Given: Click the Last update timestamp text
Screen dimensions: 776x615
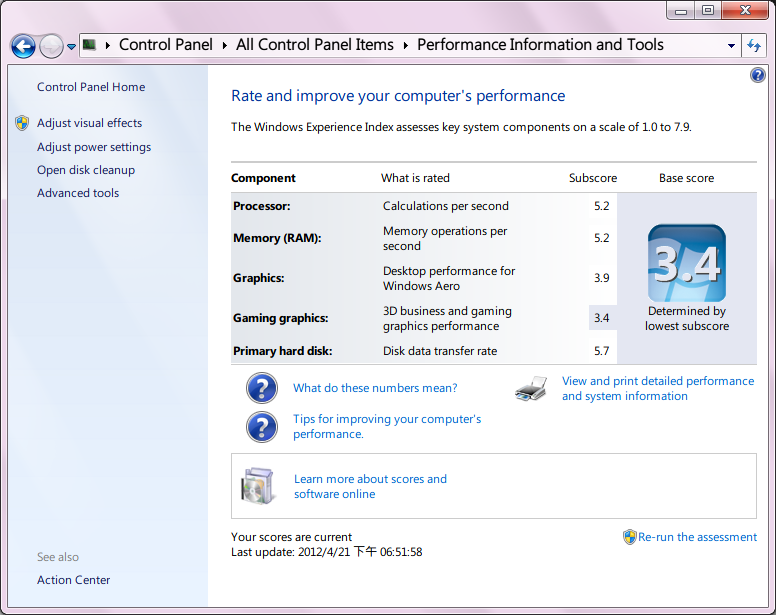Looking at the screenshot, I should point(327,552).
